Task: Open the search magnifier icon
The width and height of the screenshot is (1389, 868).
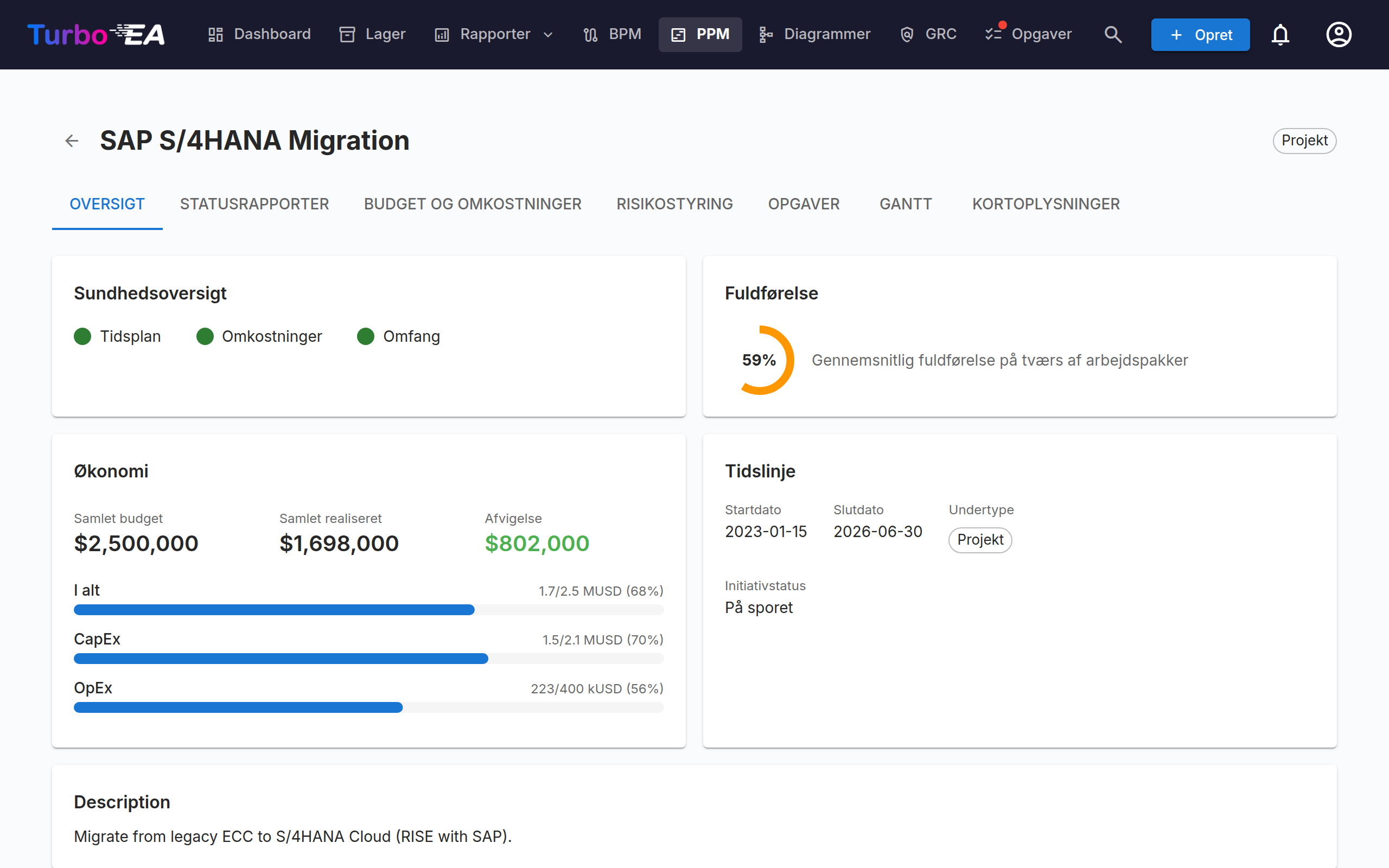Action: click(1113, 34)
